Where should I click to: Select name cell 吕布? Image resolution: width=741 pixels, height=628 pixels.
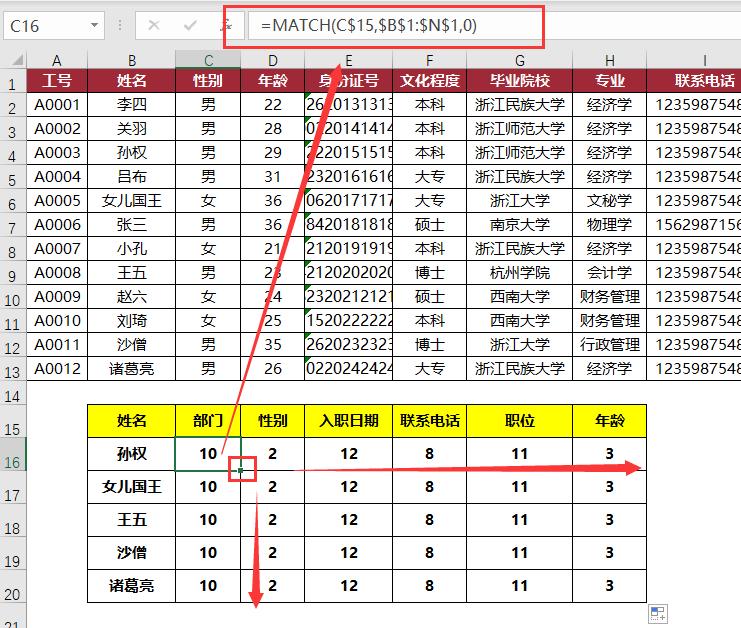131,176
